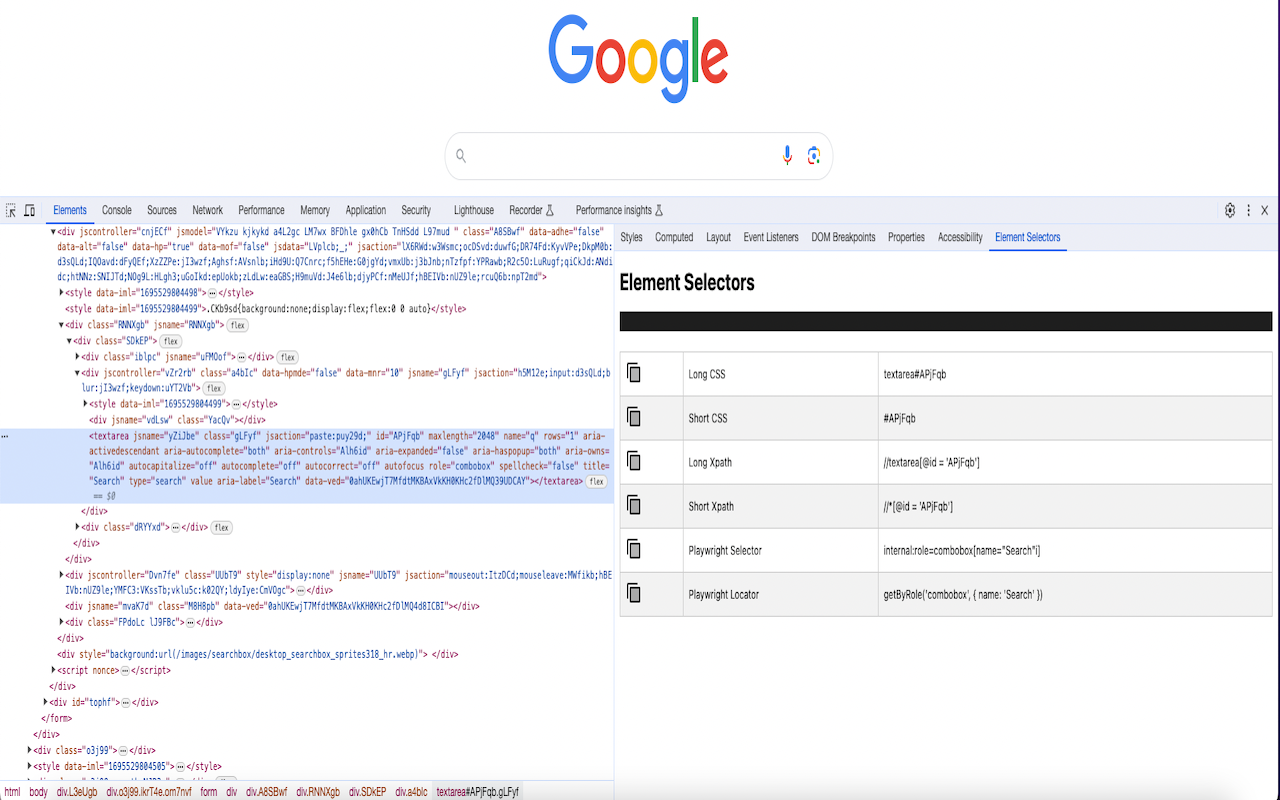
Task: Expand the tophf div node
Action: click(x=46, y=702)
